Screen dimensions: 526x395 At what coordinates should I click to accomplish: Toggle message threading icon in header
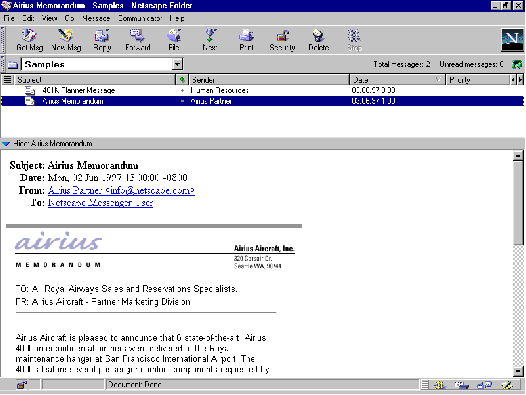[7, 80]
